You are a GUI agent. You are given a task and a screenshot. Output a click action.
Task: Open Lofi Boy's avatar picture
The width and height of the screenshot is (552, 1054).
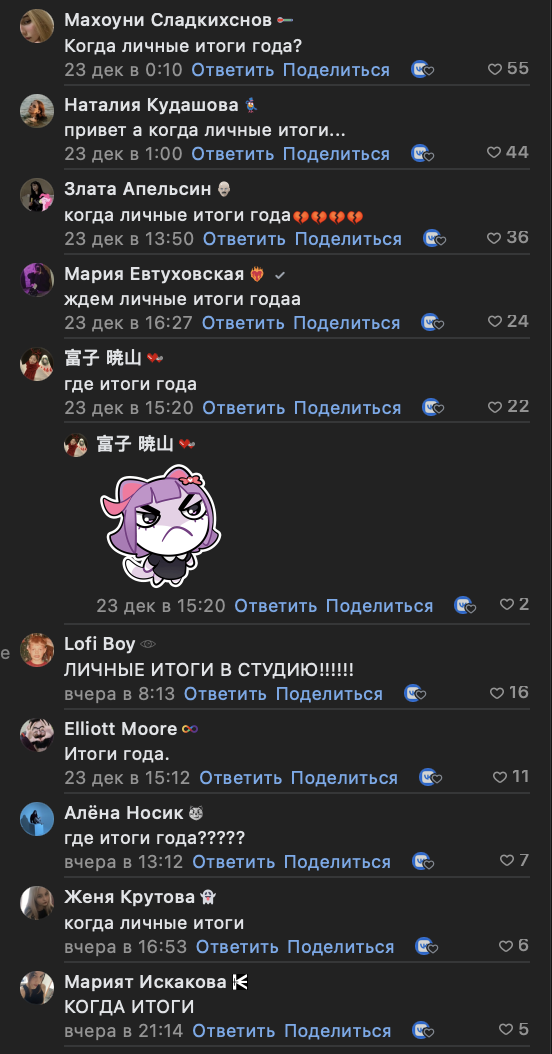(x=36, y=650)
